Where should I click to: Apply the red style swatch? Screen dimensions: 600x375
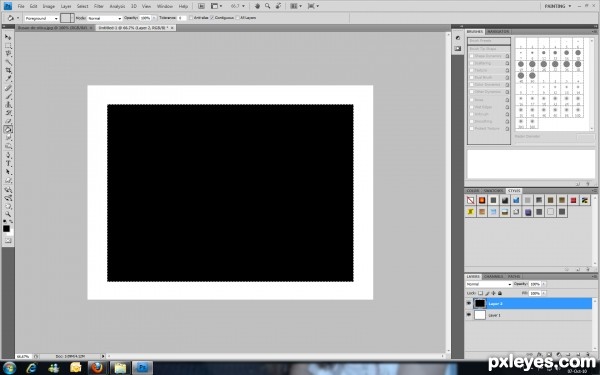pyautogui.click(x=573, y=200)
